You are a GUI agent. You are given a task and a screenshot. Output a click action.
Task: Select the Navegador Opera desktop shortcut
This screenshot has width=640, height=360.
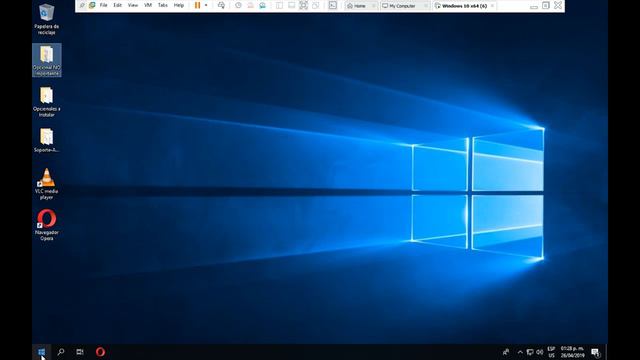47,225
